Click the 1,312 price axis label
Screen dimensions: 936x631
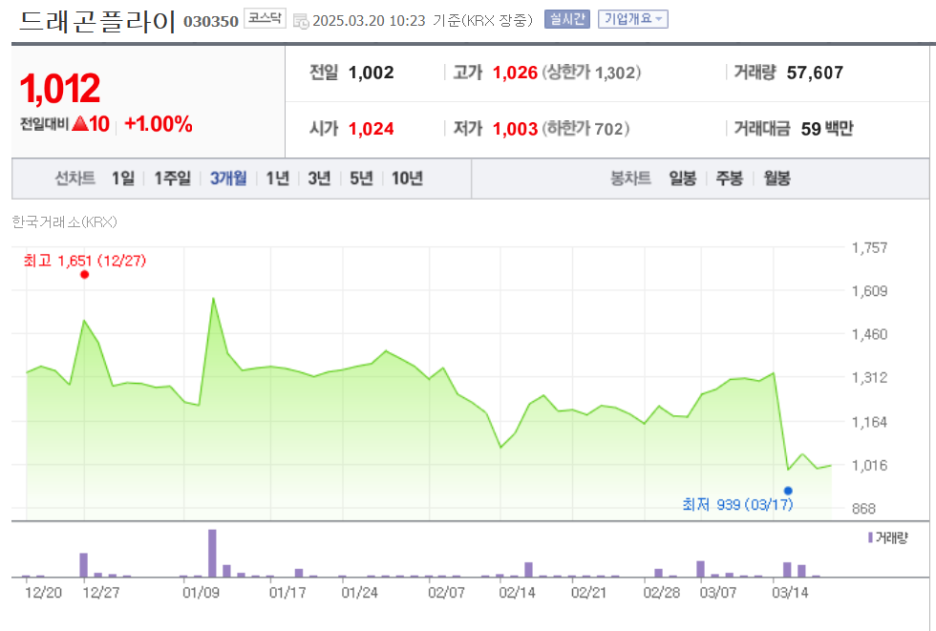point(869,377)
